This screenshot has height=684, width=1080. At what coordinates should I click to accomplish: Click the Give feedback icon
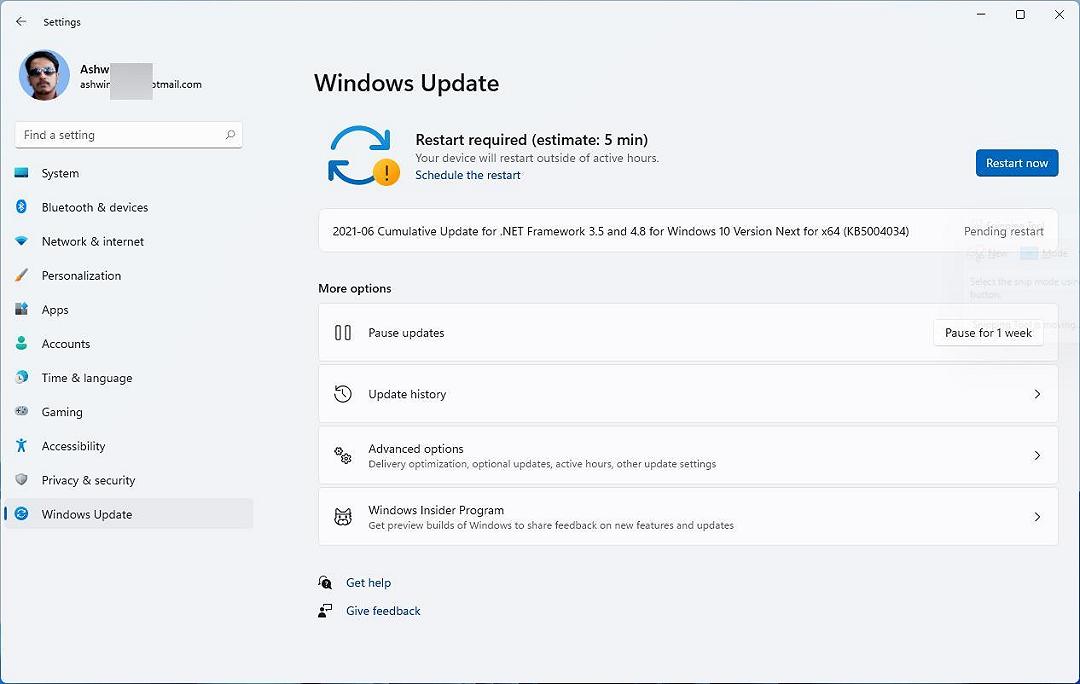click(325, 611)
